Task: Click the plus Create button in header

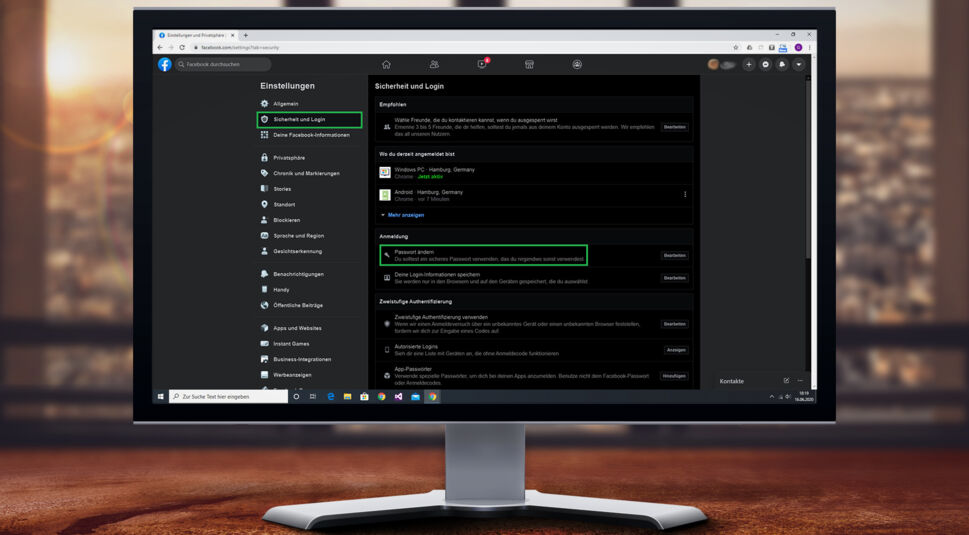Action: (x=748, y=64)
